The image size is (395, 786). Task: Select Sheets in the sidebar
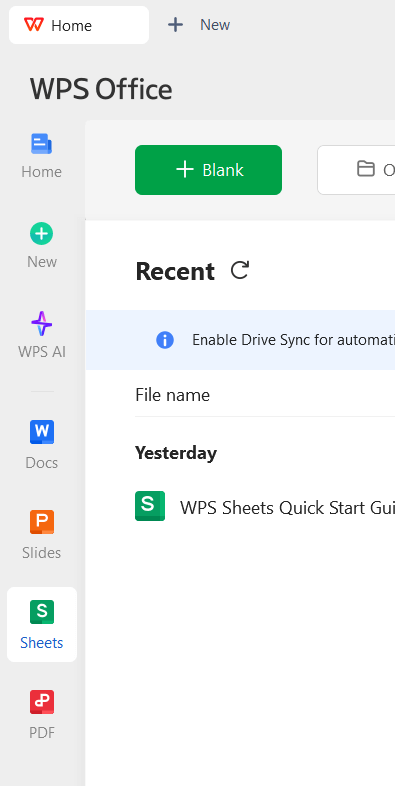point(42,625)
